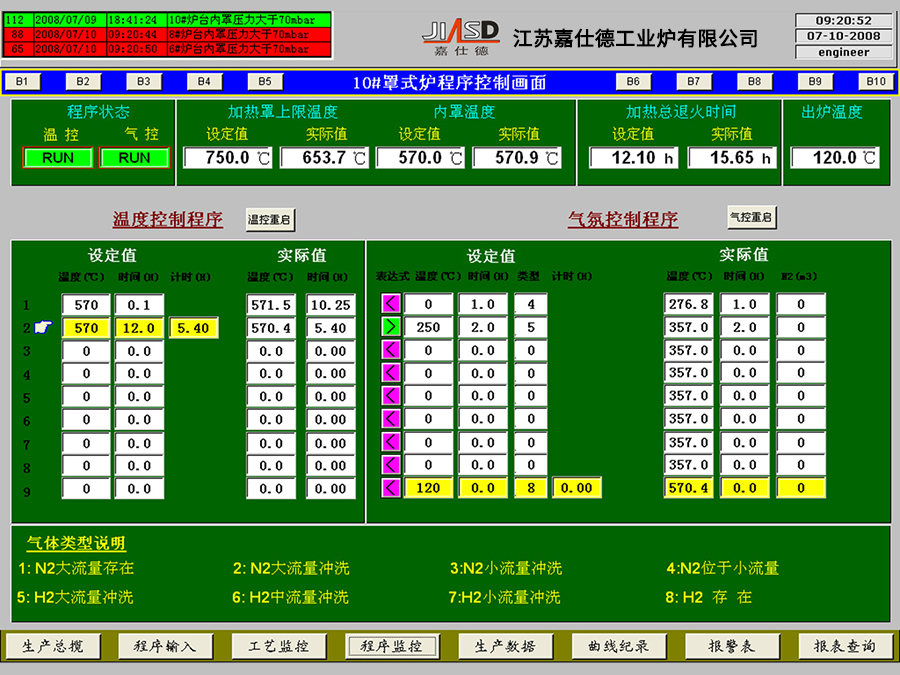Screen dimensions: 900x675
Task: Click the JIASD company logo
Action: pos(461,37)
